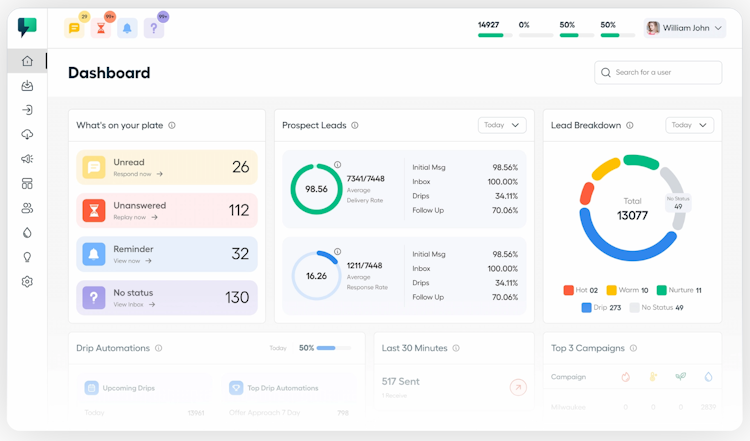Click the No Status 49 chart tooltip
Viewport: 750px width, 441px height.
point(678,203)
